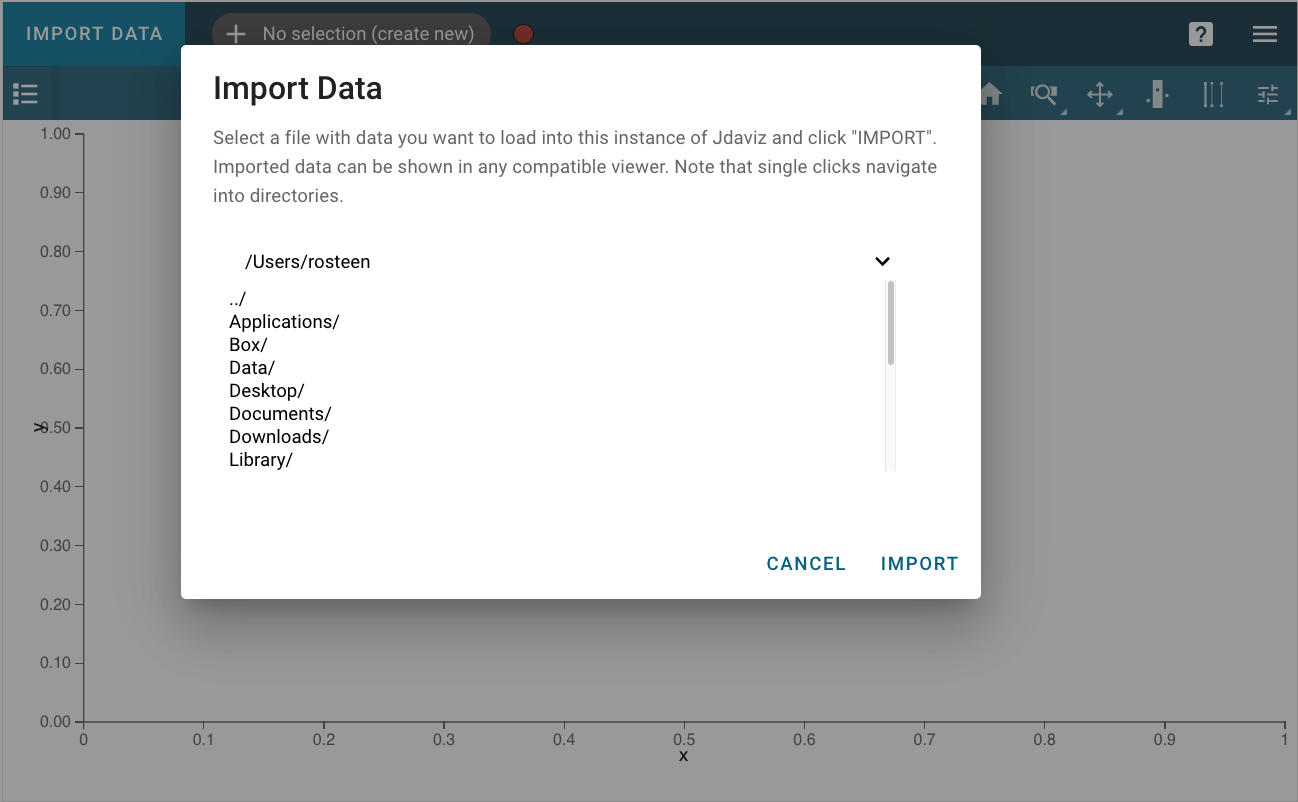The width and height of the screenshot is (1298, 802).
Task: Select the box zoom magnifier tool
Action: (1044, 95)
